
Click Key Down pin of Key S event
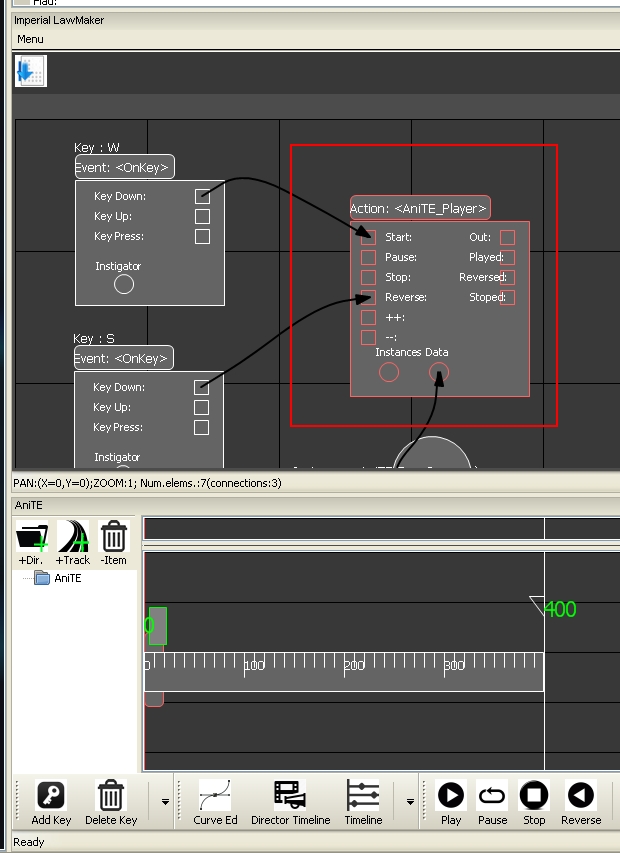point(201,387)
